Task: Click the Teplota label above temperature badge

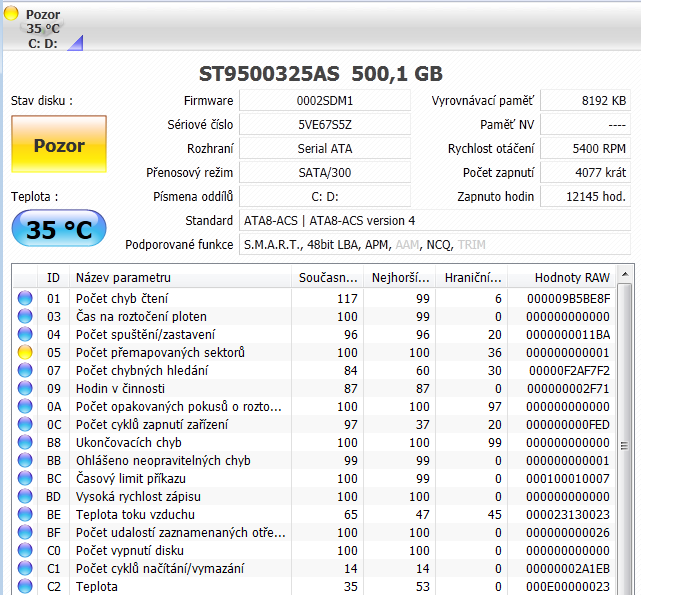Action: (x=35, y=196)
